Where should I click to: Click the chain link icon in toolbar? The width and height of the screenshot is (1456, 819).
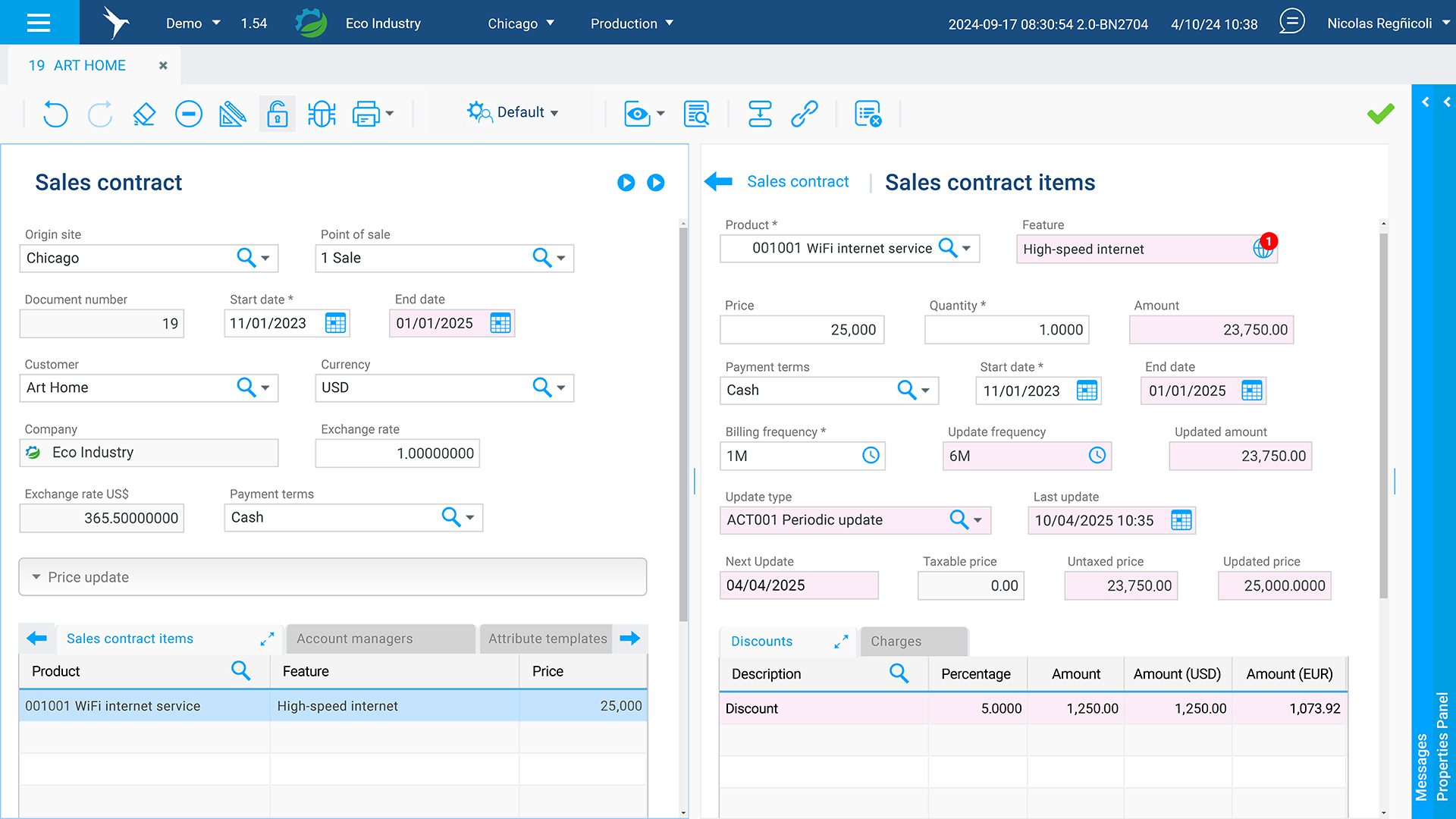point(804,114)
